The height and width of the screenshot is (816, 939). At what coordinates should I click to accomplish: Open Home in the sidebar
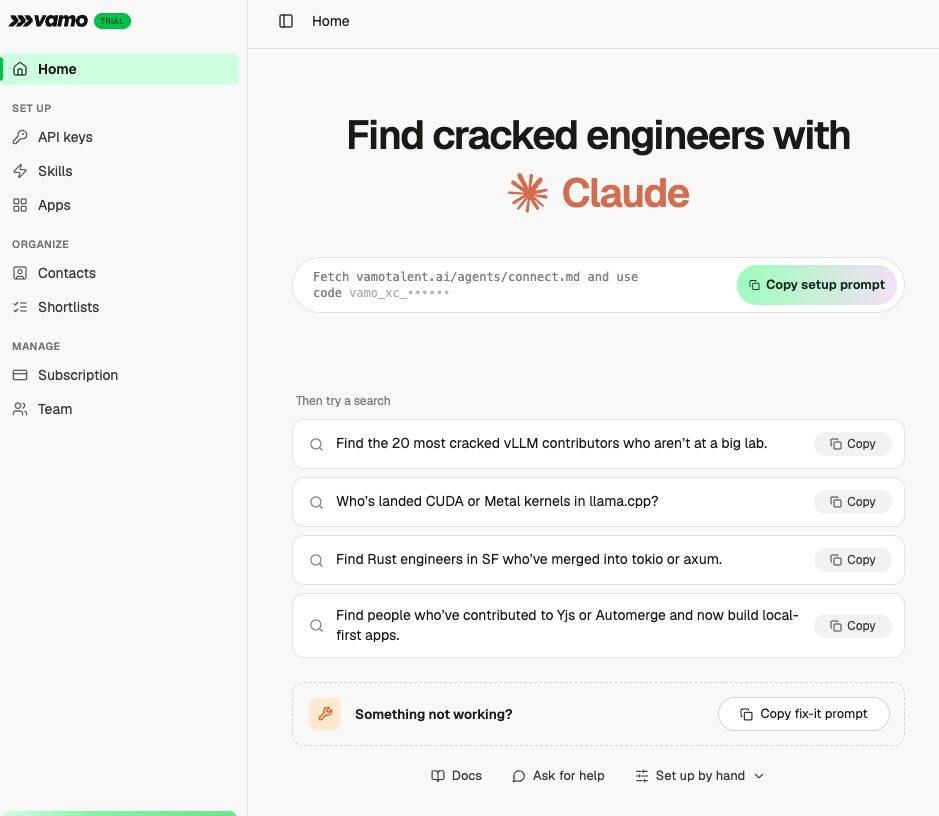point(120,69)
